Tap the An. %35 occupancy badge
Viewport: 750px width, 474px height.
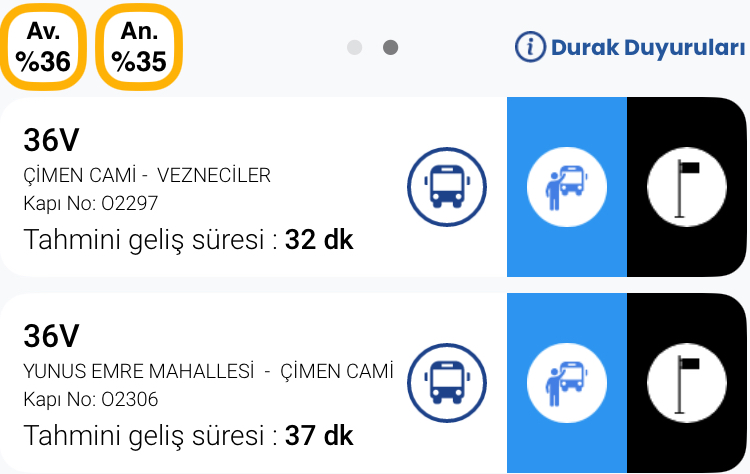click(139, 47)
